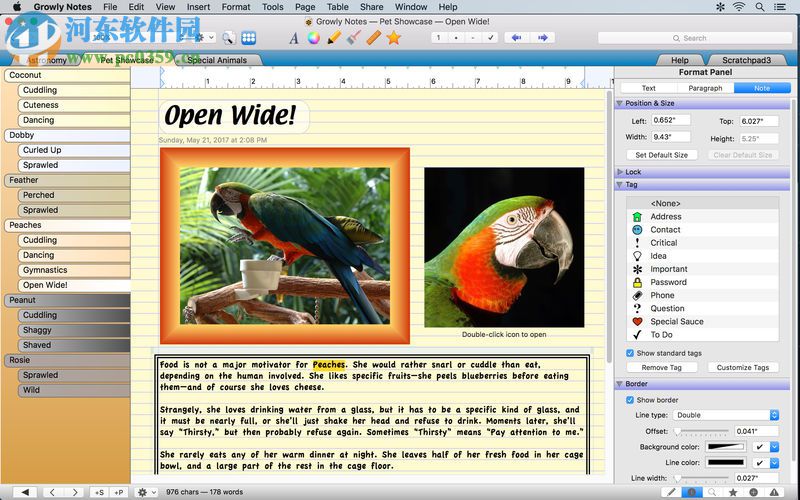Open the Background color dropdown arrow
The image size is (800, 500).
point(774,447)
